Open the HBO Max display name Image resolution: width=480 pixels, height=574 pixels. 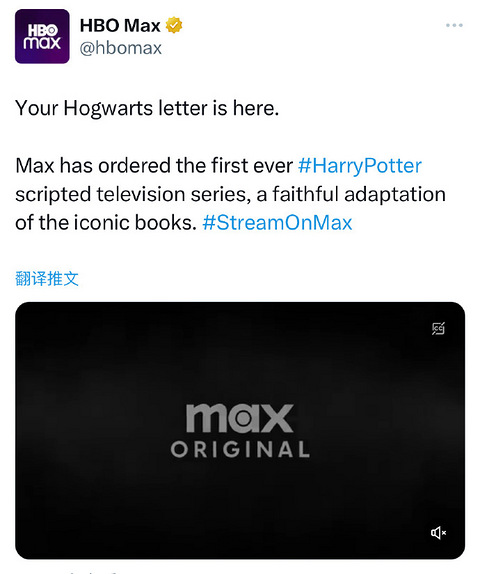[x=120, y=26]
